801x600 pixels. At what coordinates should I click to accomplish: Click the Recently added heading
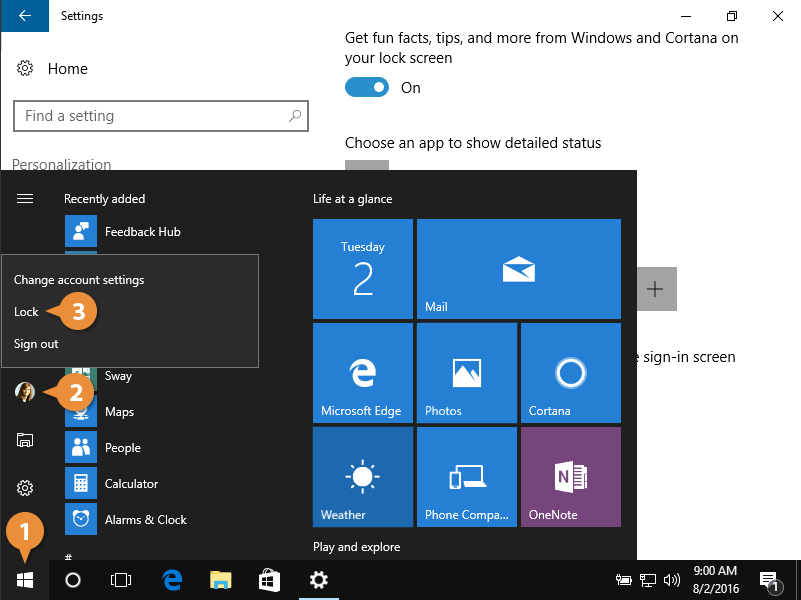click(104, 199)
